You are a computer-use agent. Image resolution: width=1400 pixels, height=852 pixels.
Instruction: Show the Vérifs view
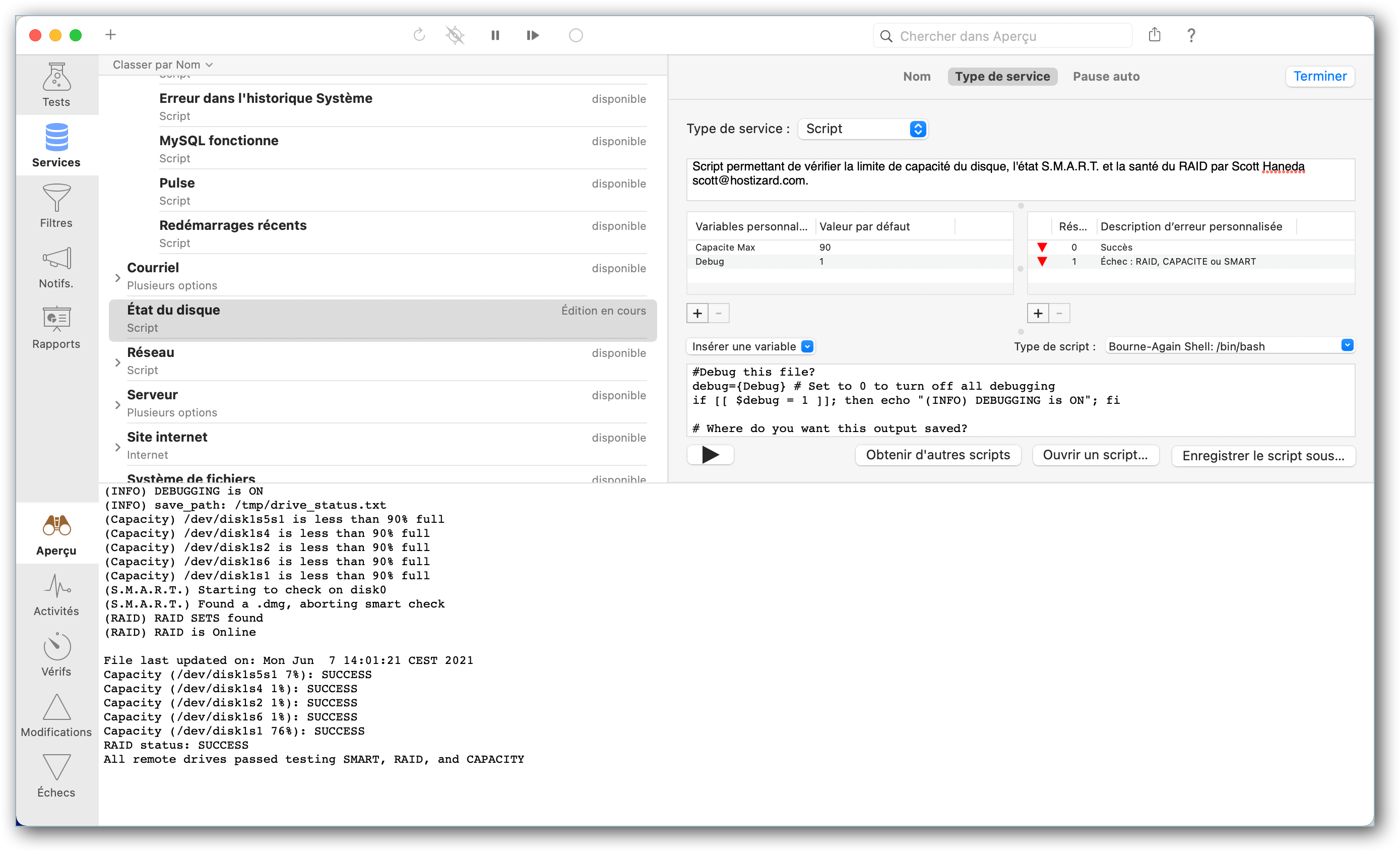click(x=56, y=655)
